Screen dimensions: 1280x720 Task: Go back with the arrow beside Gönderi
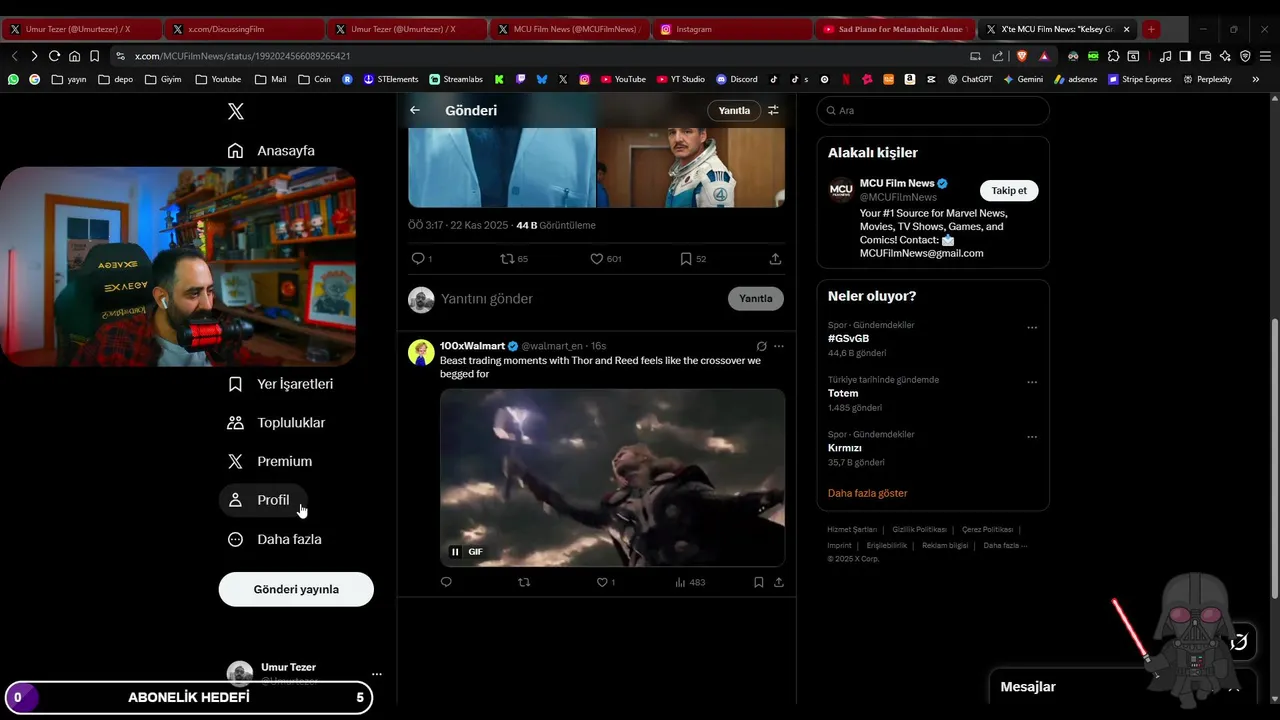(415, 110)
